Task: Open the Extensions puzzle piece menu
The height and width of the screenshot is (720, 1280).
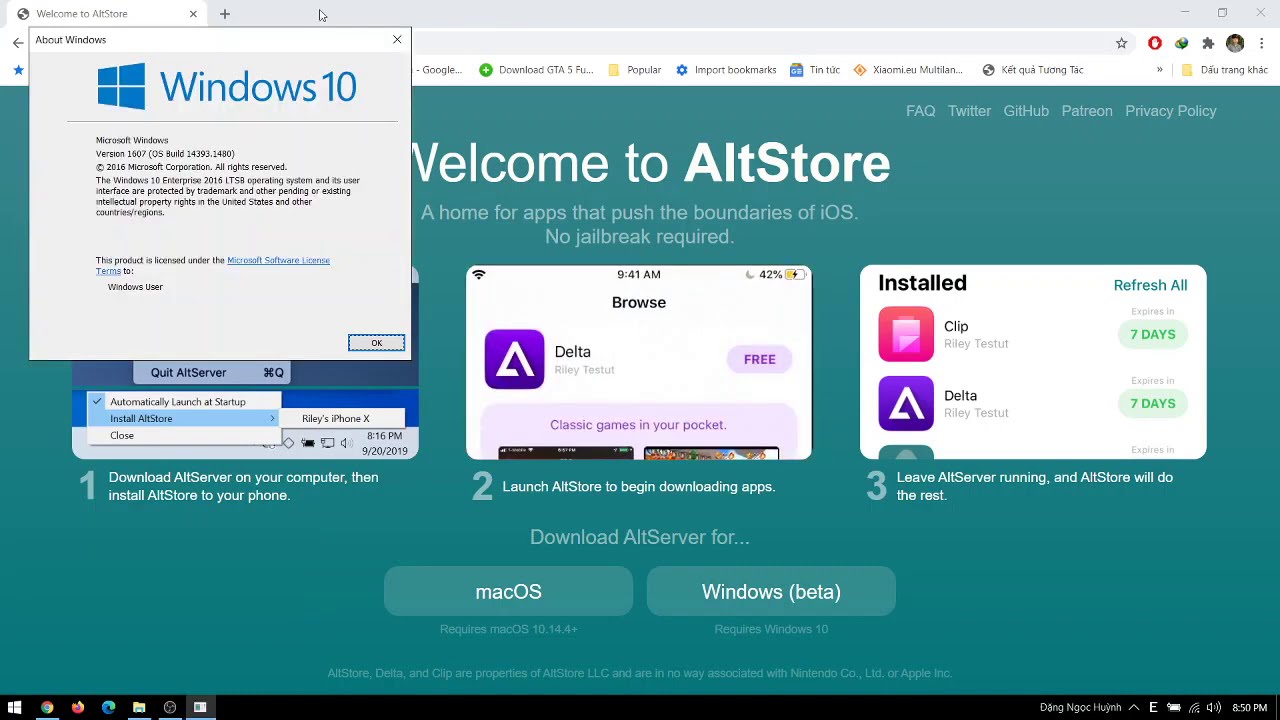Action: (x=1208, y=43)
